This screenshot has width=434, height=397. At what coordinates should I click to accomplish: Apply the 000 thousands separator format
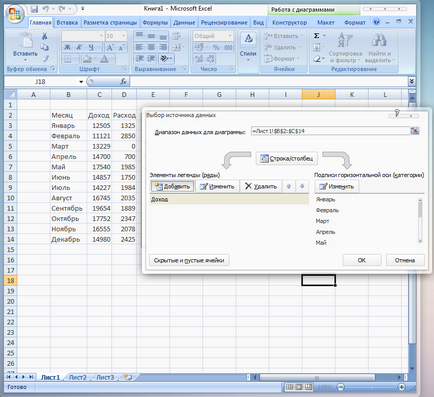(x=228, y=47)
